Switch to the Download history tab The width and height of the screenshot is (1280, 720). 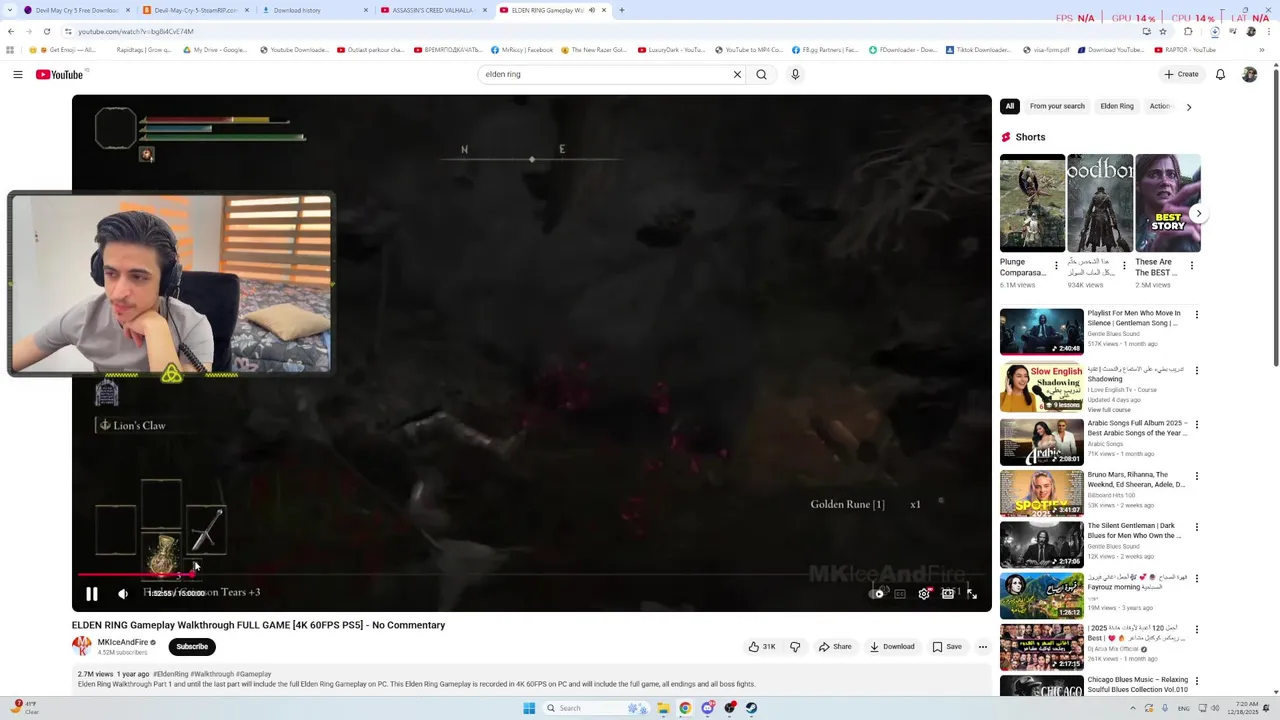point(315,10)
